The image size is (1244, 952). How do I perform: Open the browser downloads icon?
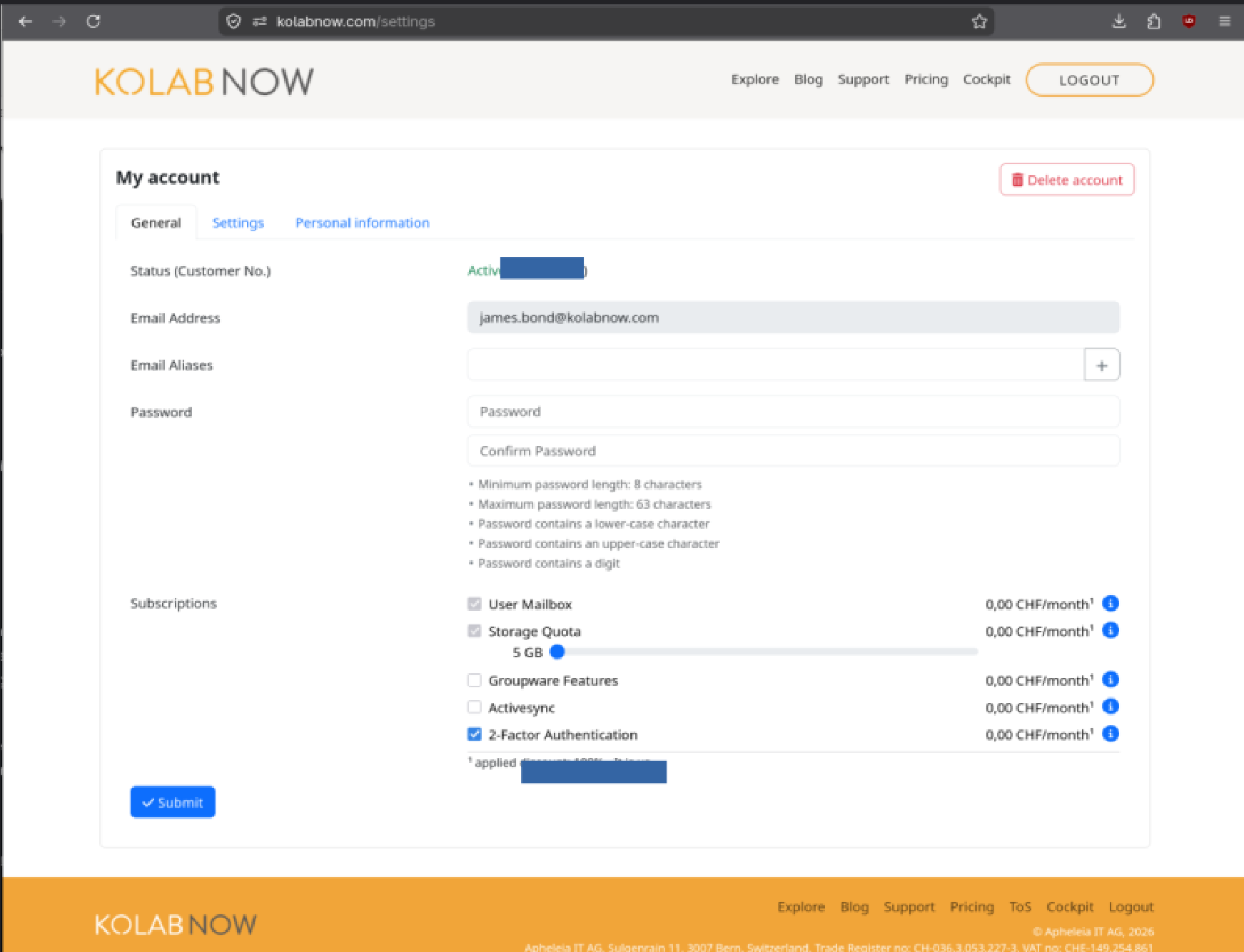1119,21
